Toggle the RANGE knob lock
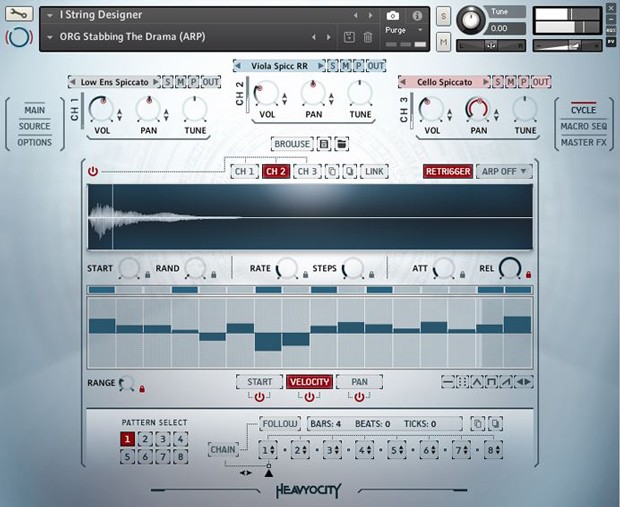 click(x=142, y=389)
